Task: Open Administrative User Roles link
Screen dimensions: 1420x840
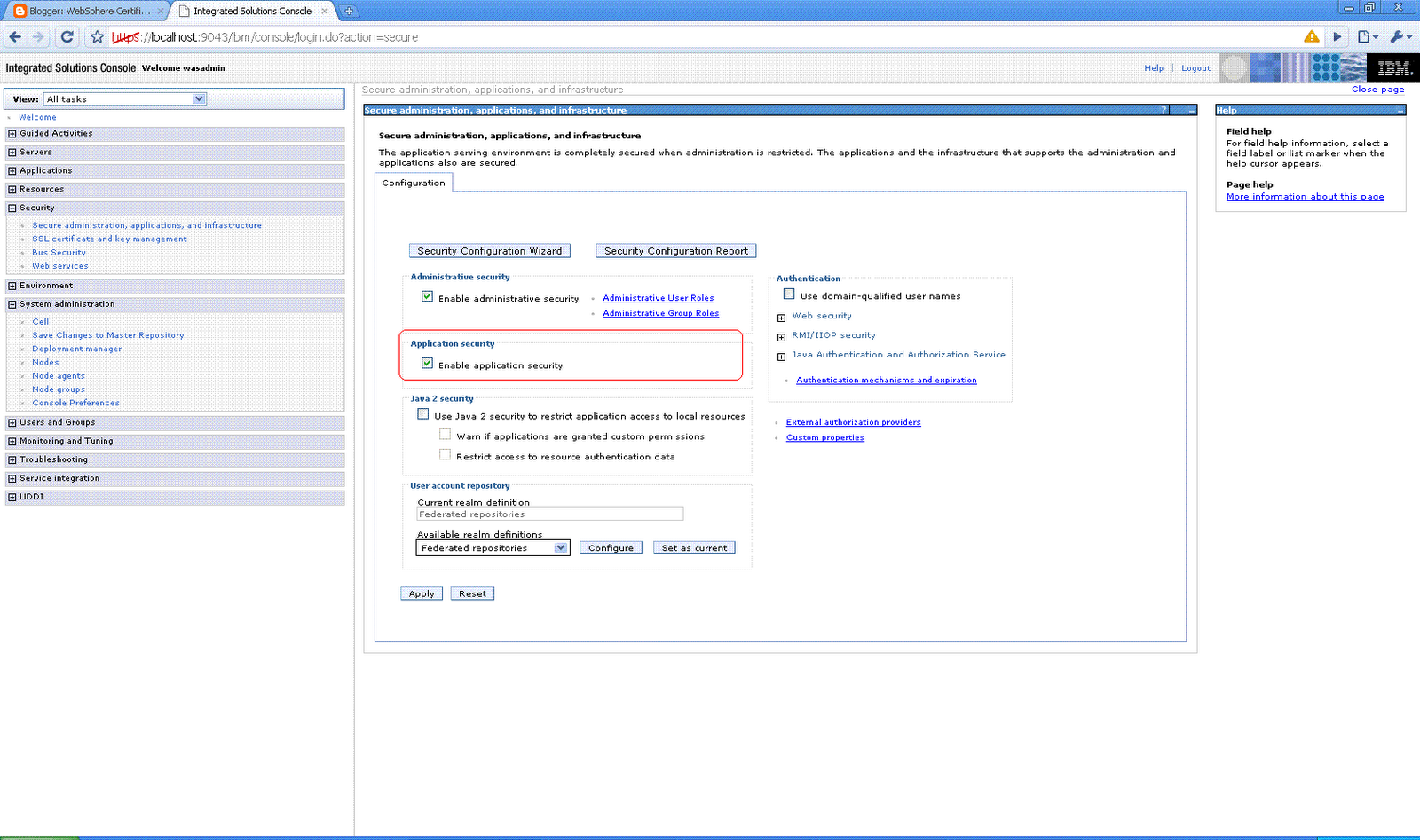Action: pyautogui.click(x=659, y=298)
